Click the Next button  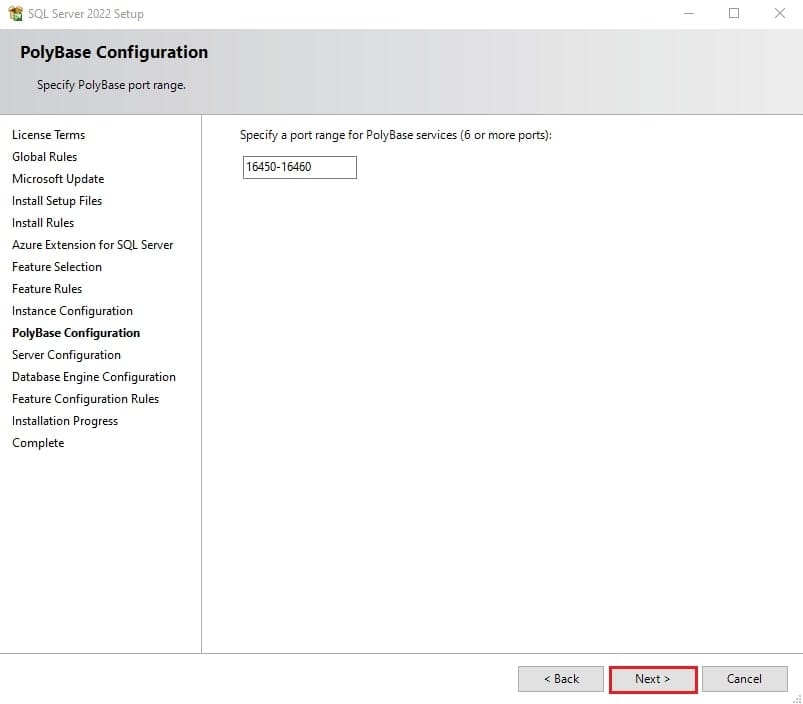coord(653,679)
